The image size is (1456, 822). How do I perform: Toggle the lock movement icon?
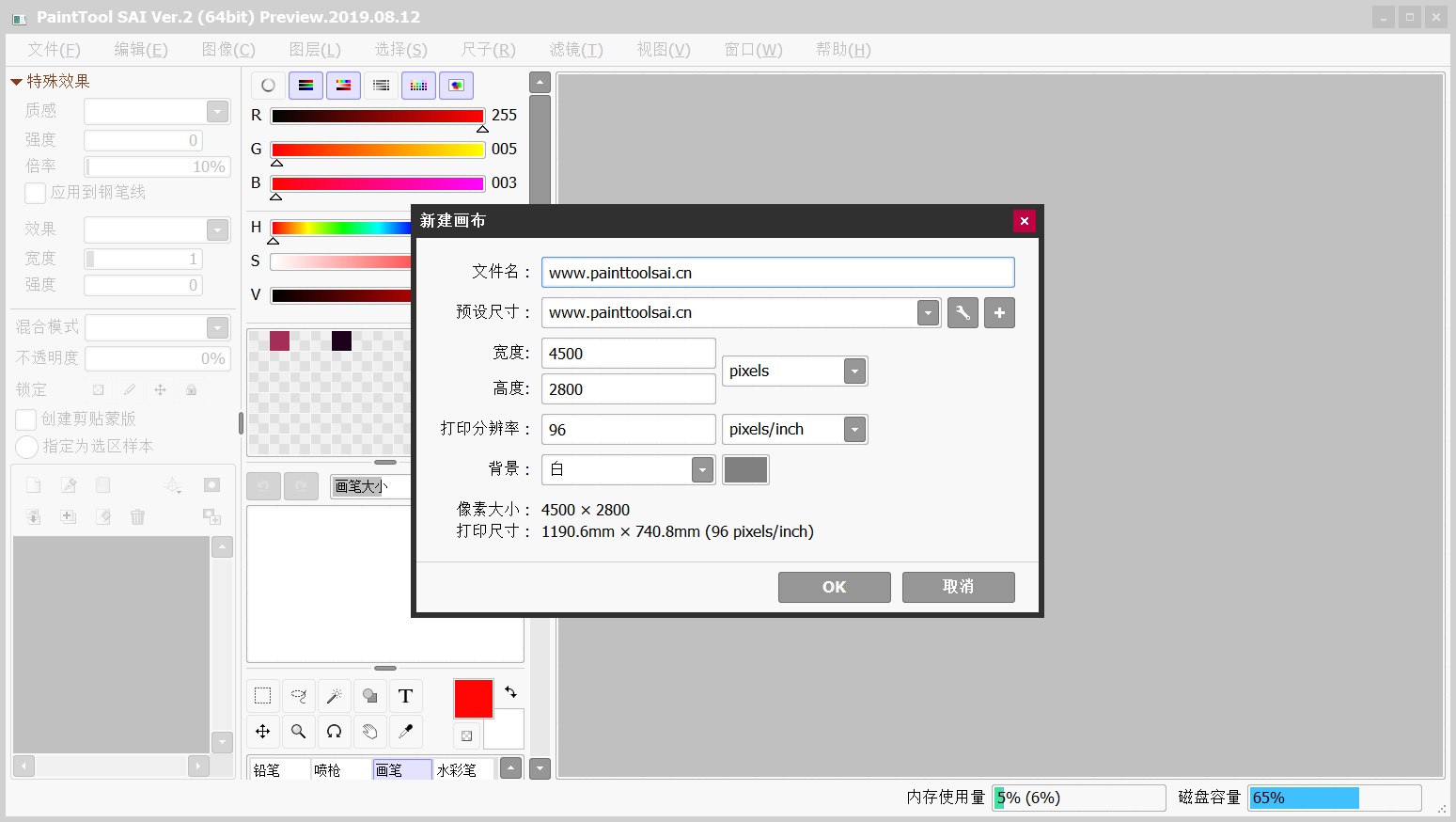160,389
